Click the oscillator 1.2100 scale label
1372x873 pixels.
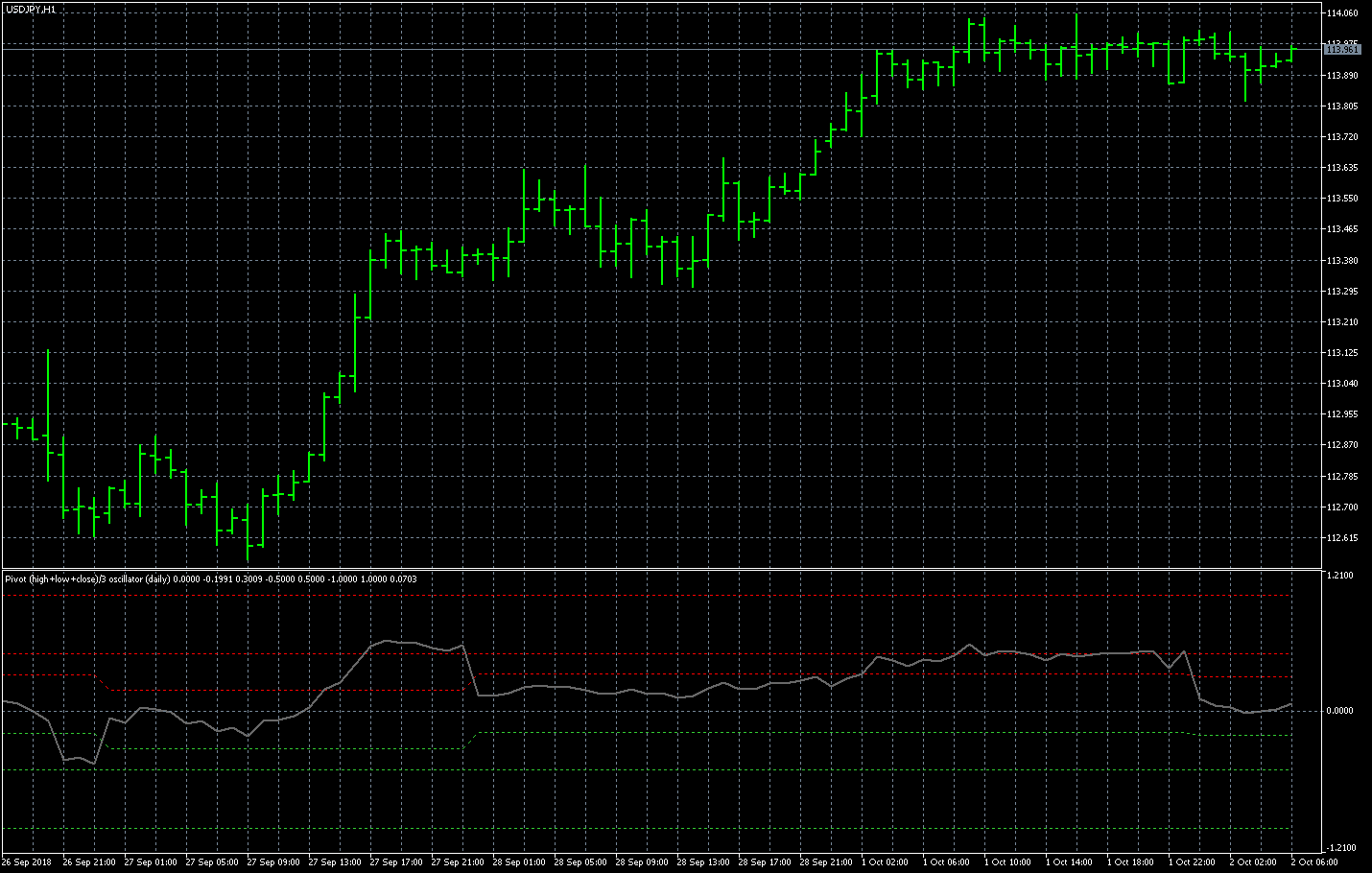1339,576
